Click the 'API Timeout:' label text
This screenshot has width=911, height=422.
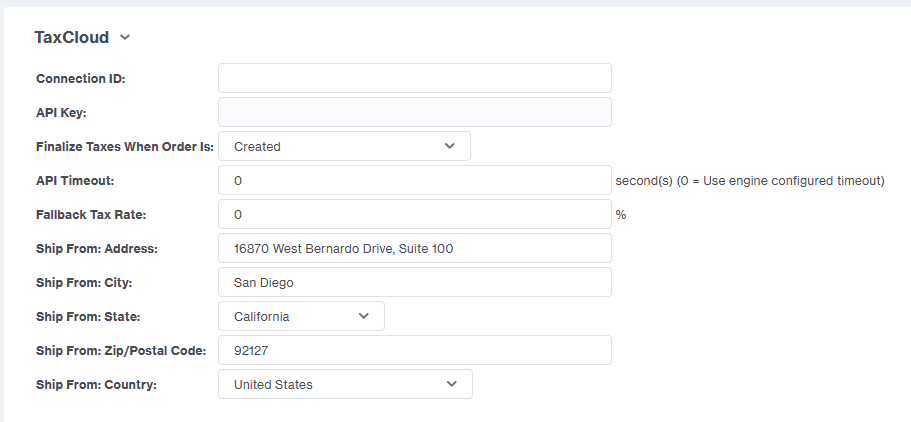(x=75, y=181)
